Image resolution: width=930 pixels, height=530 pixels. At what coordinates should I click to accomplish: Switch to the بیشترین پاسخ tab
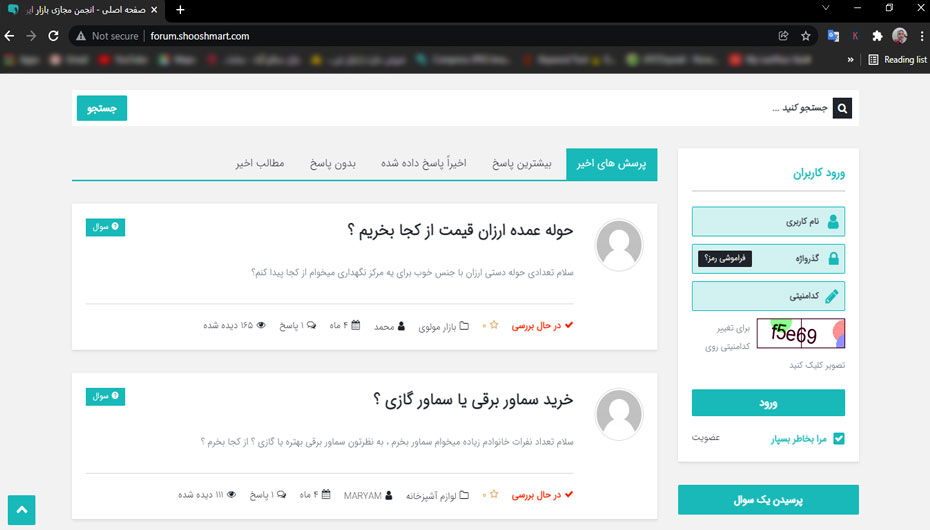[521, 164]
